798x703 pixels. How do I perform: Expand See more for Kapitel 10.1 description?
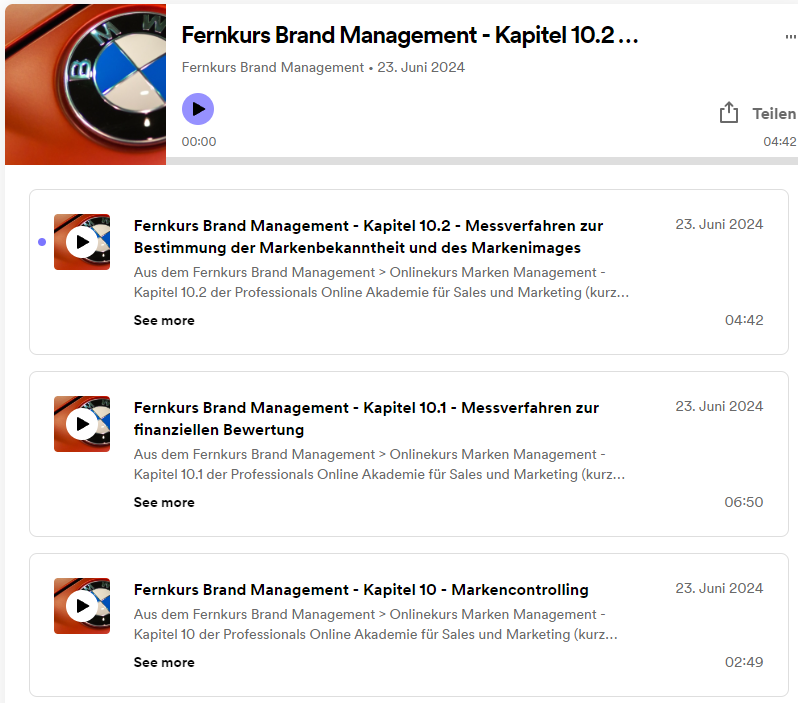164,503
